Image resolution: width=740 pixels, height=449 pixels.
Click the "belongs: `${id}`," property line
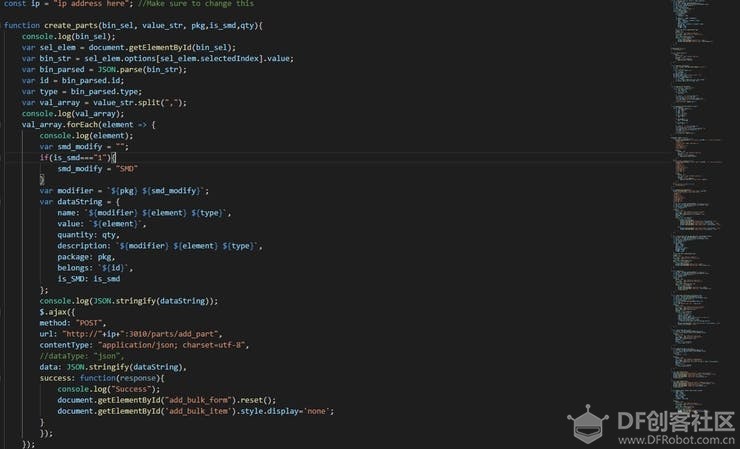coord(95,268)
